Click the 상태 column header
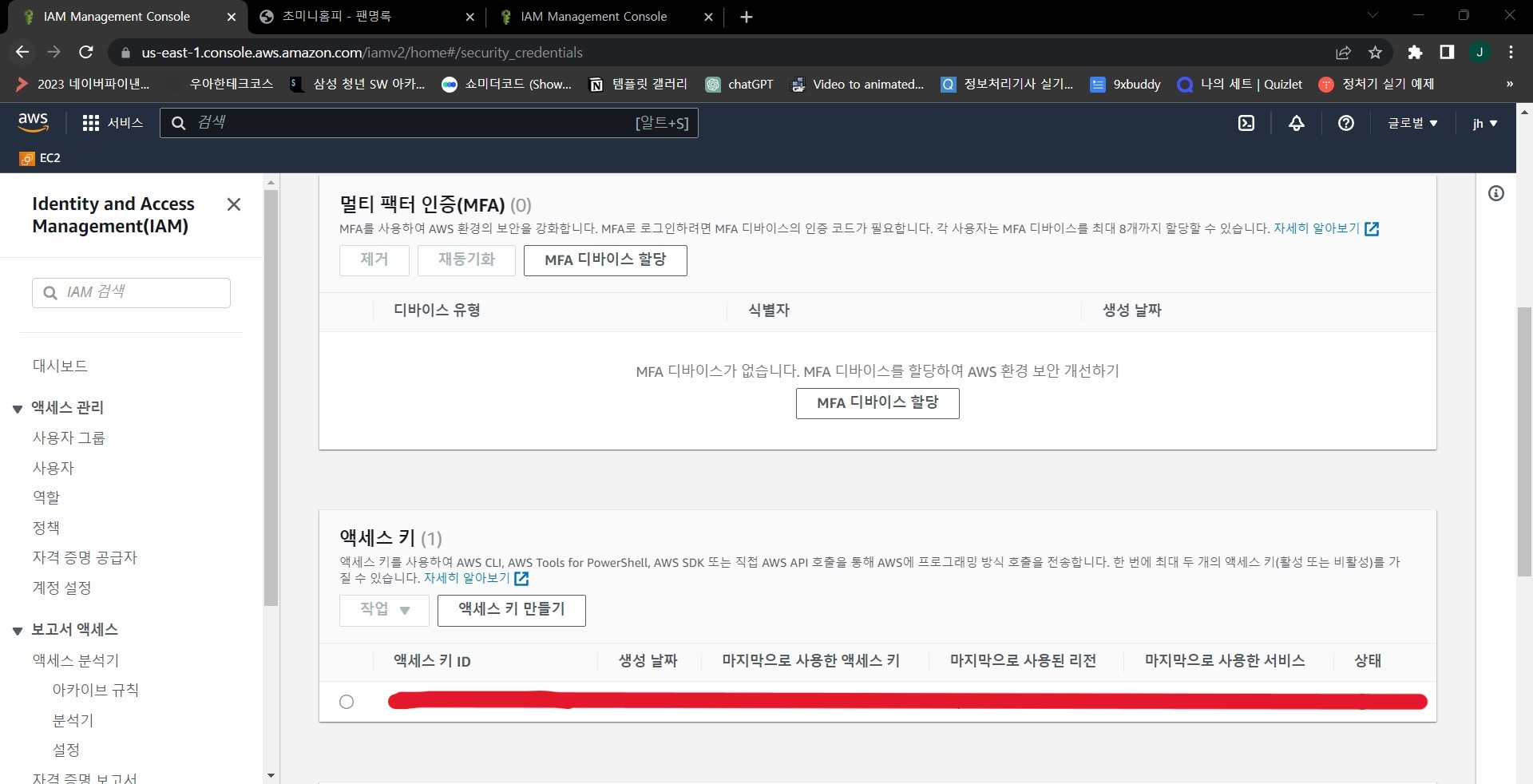Screen dimensions: 1533x784 pos(1368,661)
